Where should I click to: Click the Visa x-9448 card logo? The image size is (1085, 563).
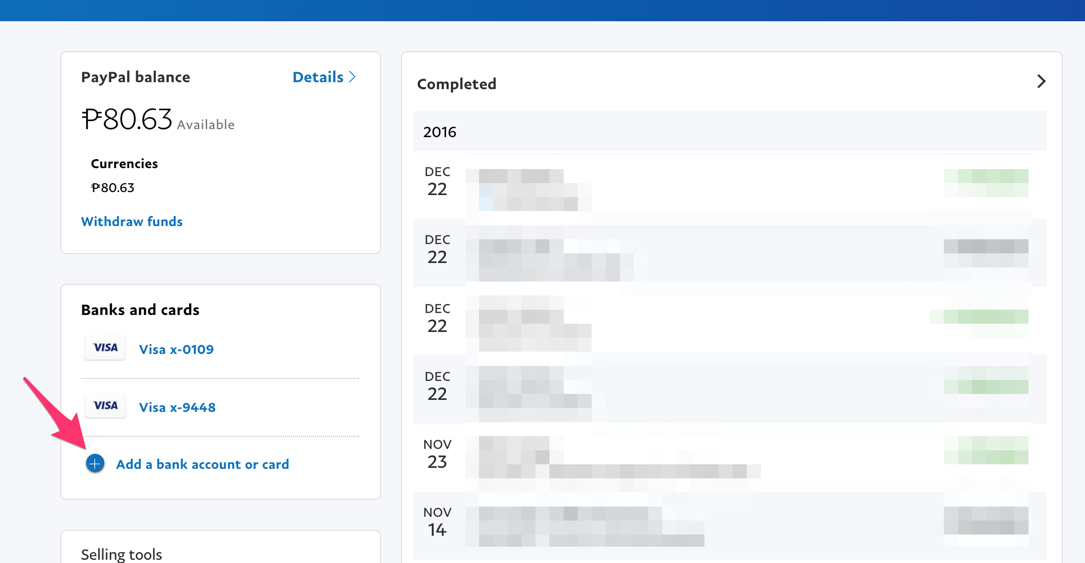coord(105,406)
